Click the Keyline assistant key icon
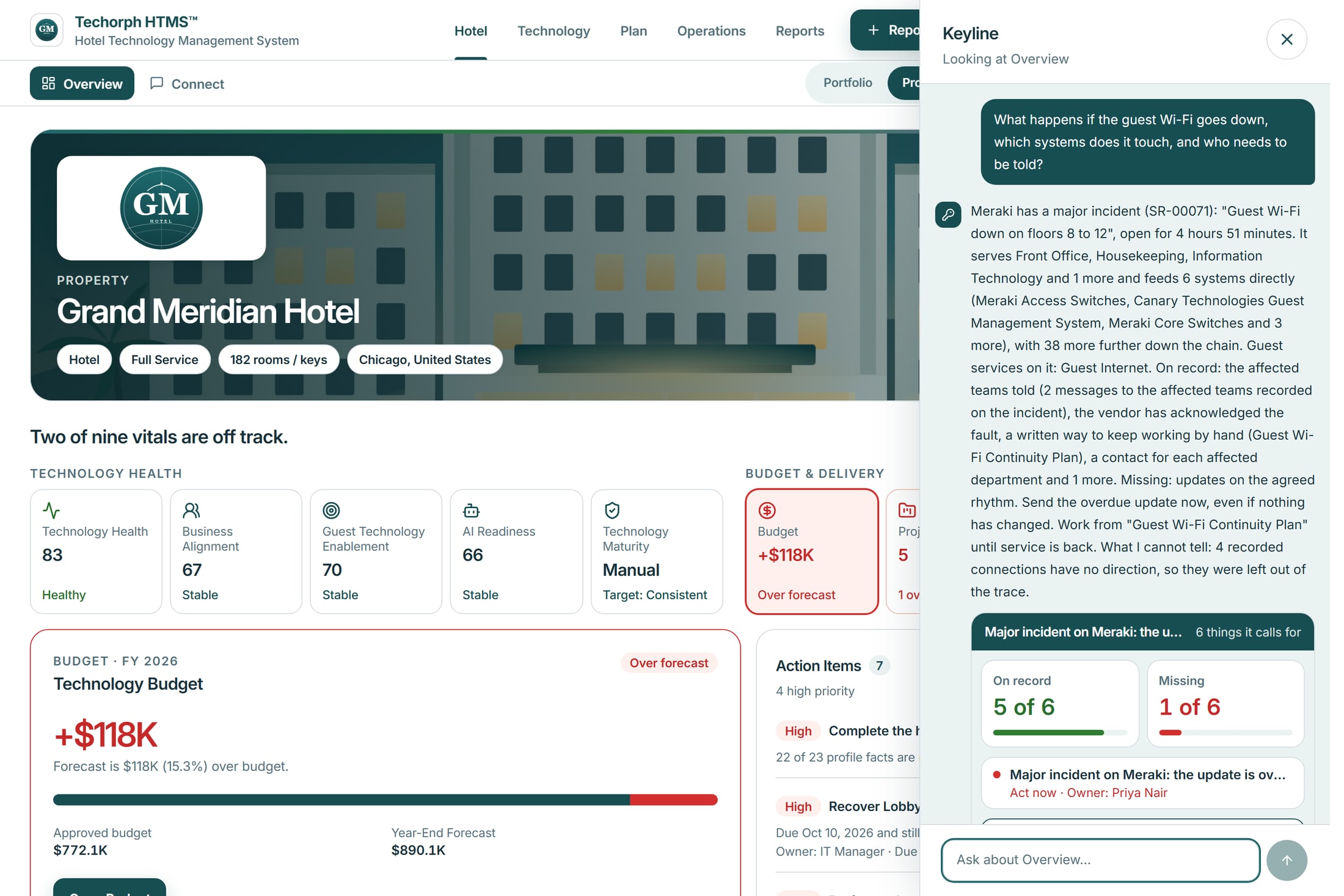Screen dimensions: 1344x896 [948, 214]
